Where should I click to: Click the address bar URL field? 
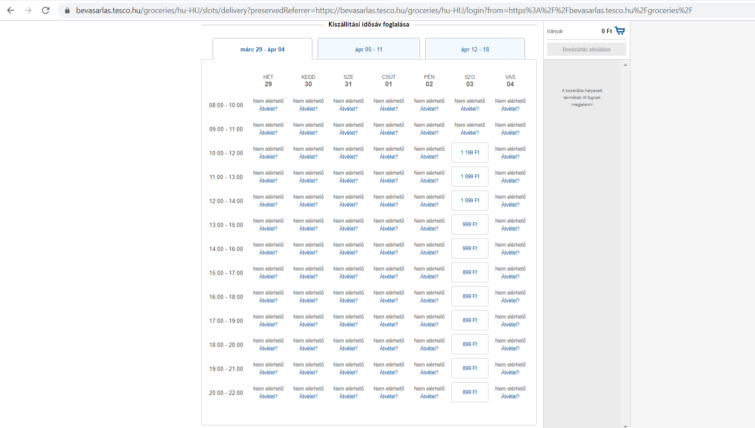coord(400,10)
